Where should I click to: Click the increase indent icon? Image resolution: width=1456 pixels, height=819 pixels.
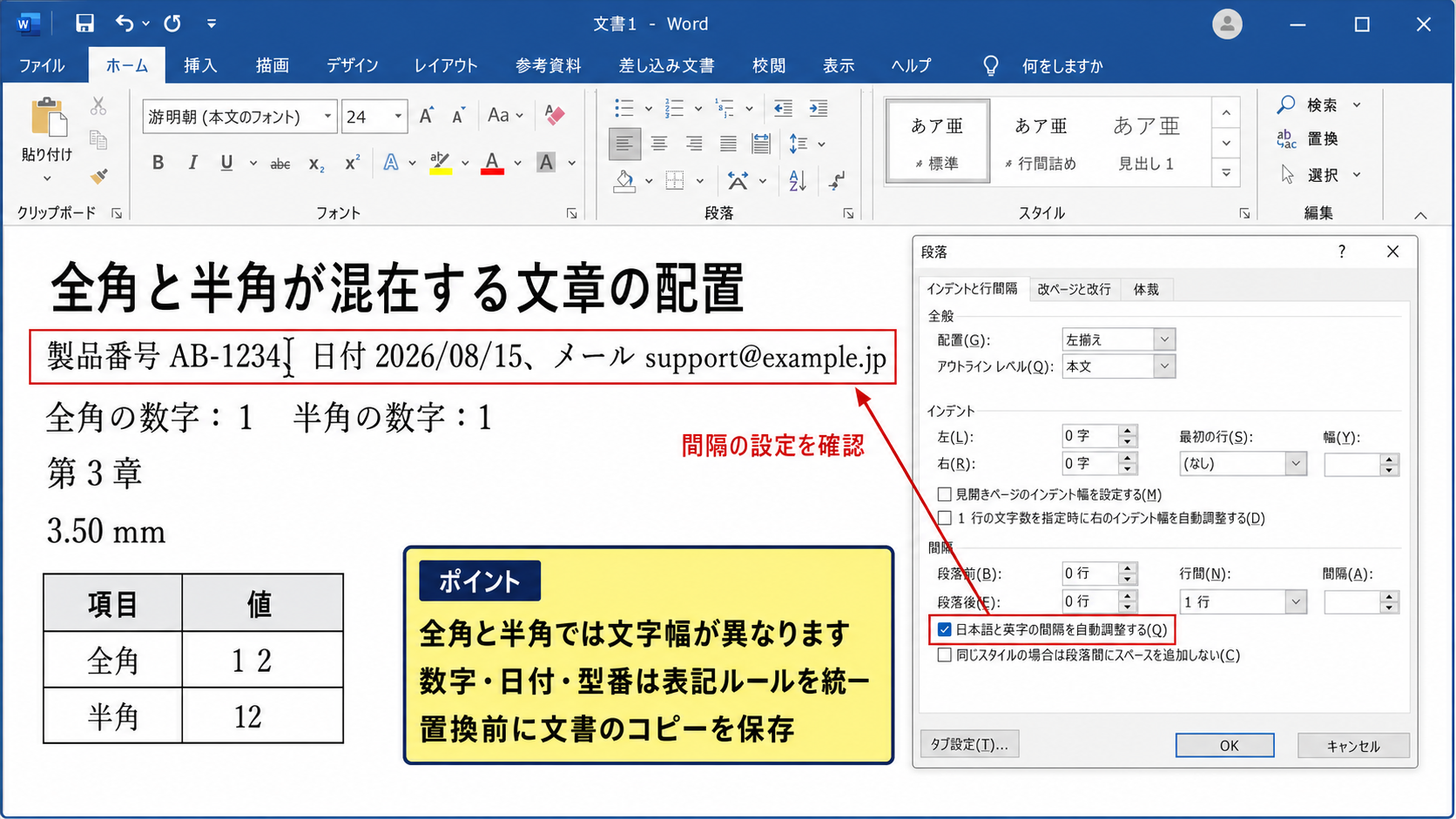point(818,108)
